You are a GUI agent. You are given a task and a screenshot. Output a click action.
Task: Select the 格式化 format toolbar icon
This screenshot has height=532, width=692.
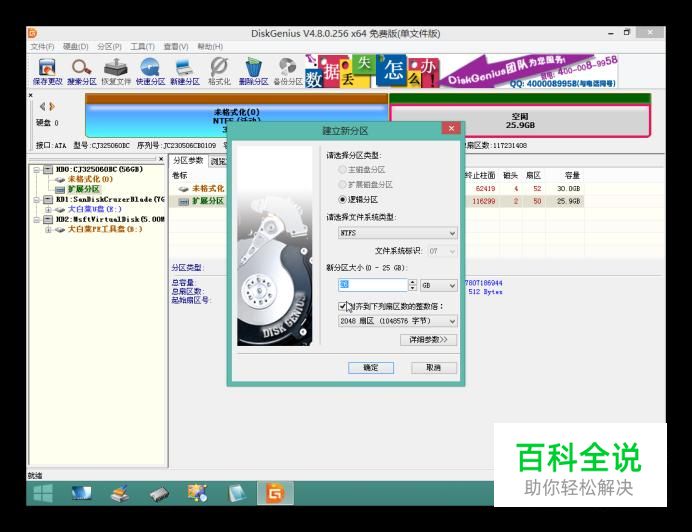tap(219, 72)
